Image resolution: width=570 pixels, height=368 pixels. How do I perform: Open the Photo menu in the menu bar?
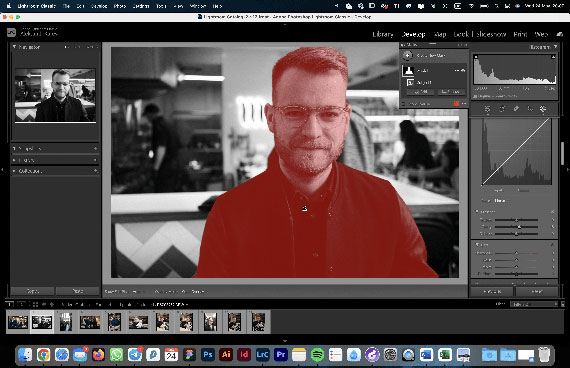pyautogui.click(x=120, y=6)
